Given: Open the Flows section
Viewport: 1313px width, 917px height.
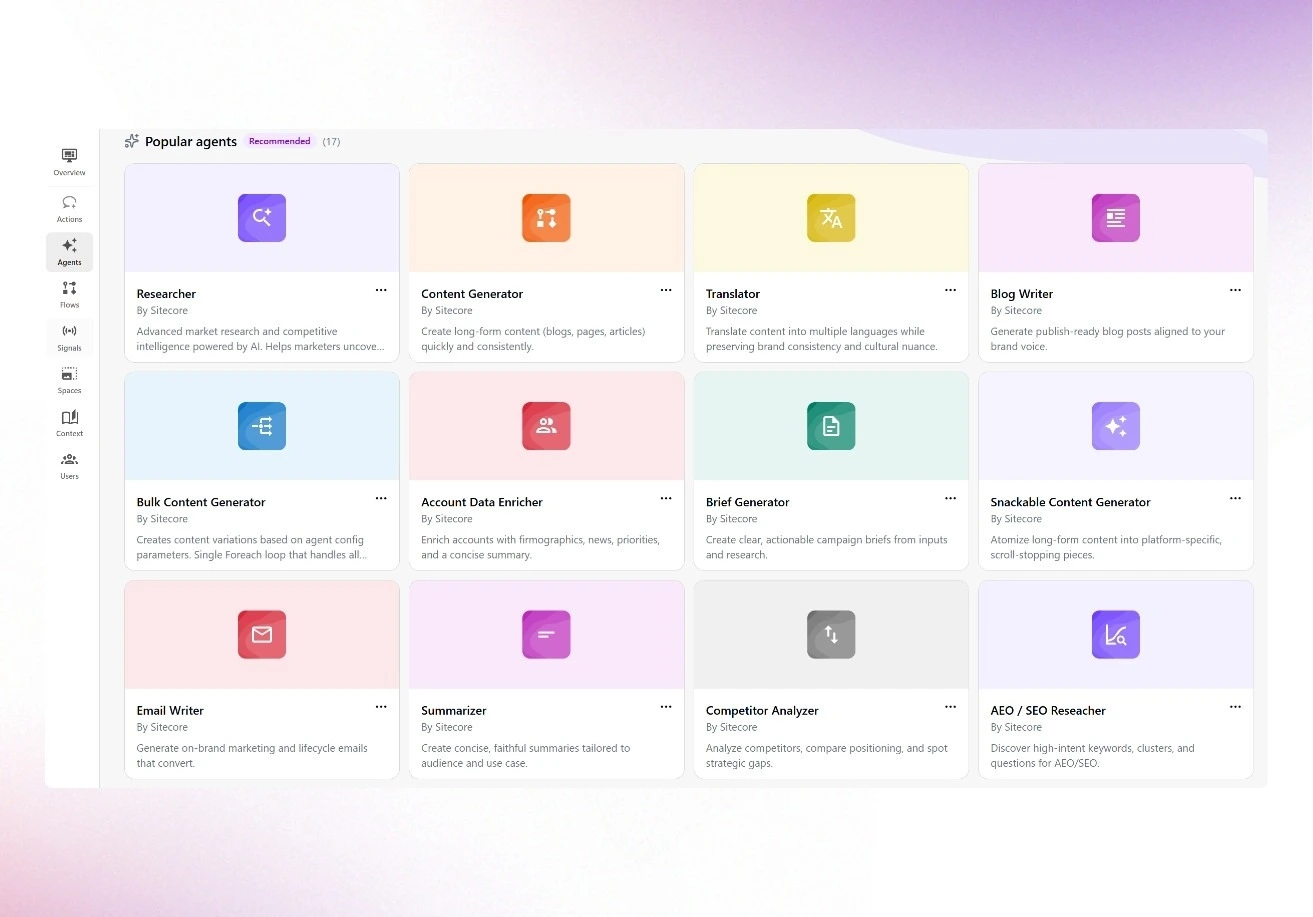Looking at the screenshot, I should pyautogui.click(x=69, y=293).
